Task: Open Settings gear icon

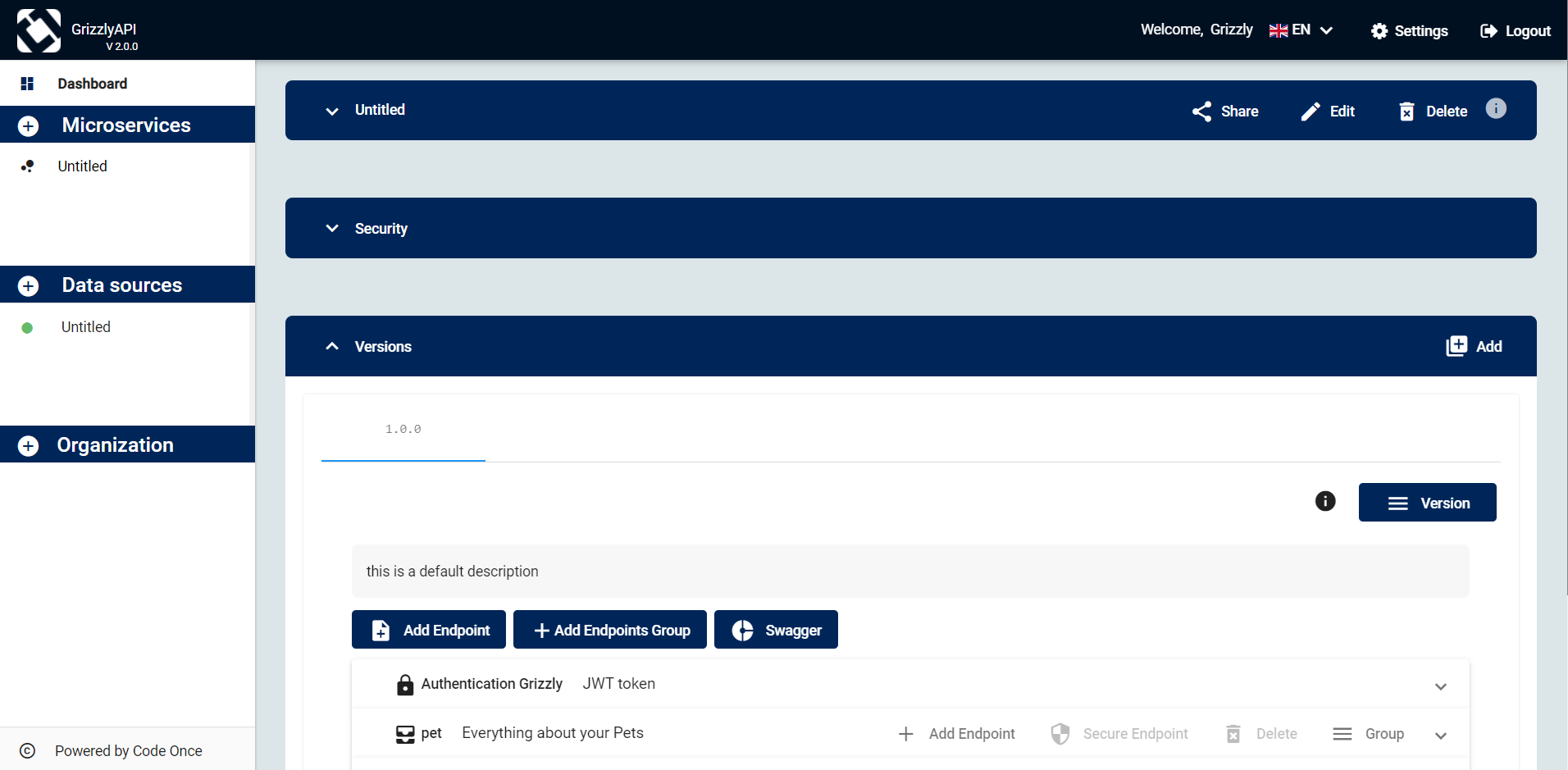Action: tap(1379, 31)
